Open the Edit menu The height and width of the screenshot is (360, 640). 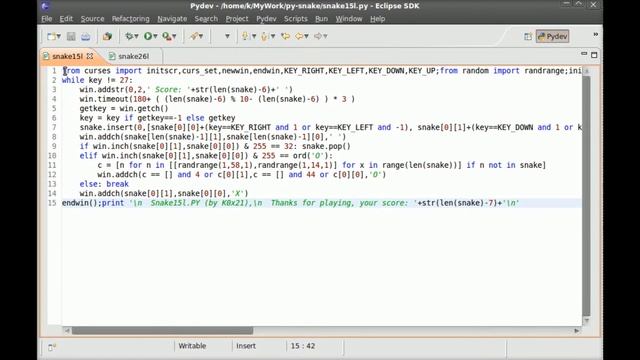tap(66, 19)
